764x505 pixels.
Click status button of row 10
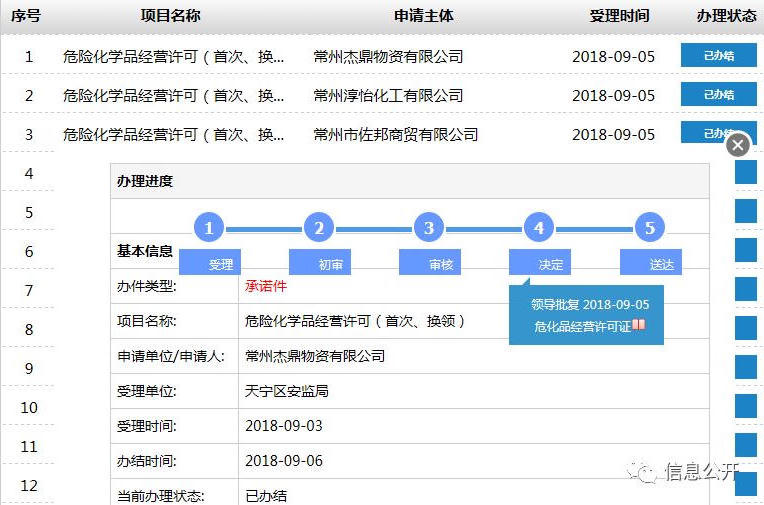point(745,406)
